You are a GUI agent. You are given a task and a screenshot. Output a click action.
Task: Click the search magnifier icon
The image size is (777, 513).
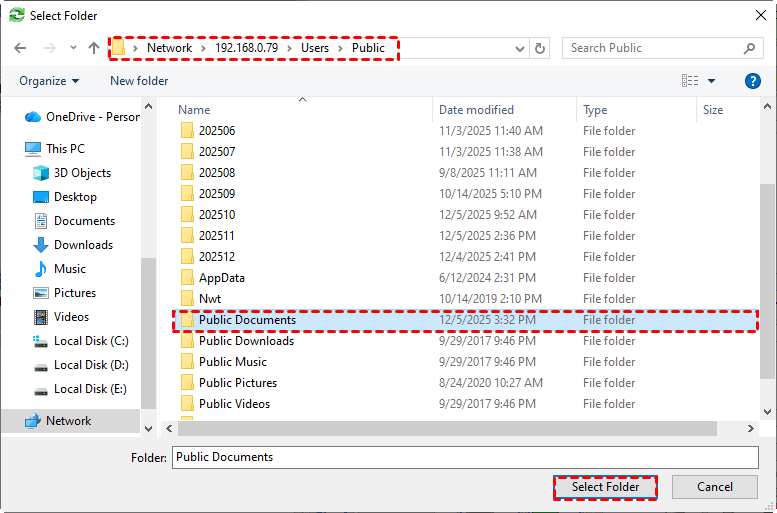point(749,48)
